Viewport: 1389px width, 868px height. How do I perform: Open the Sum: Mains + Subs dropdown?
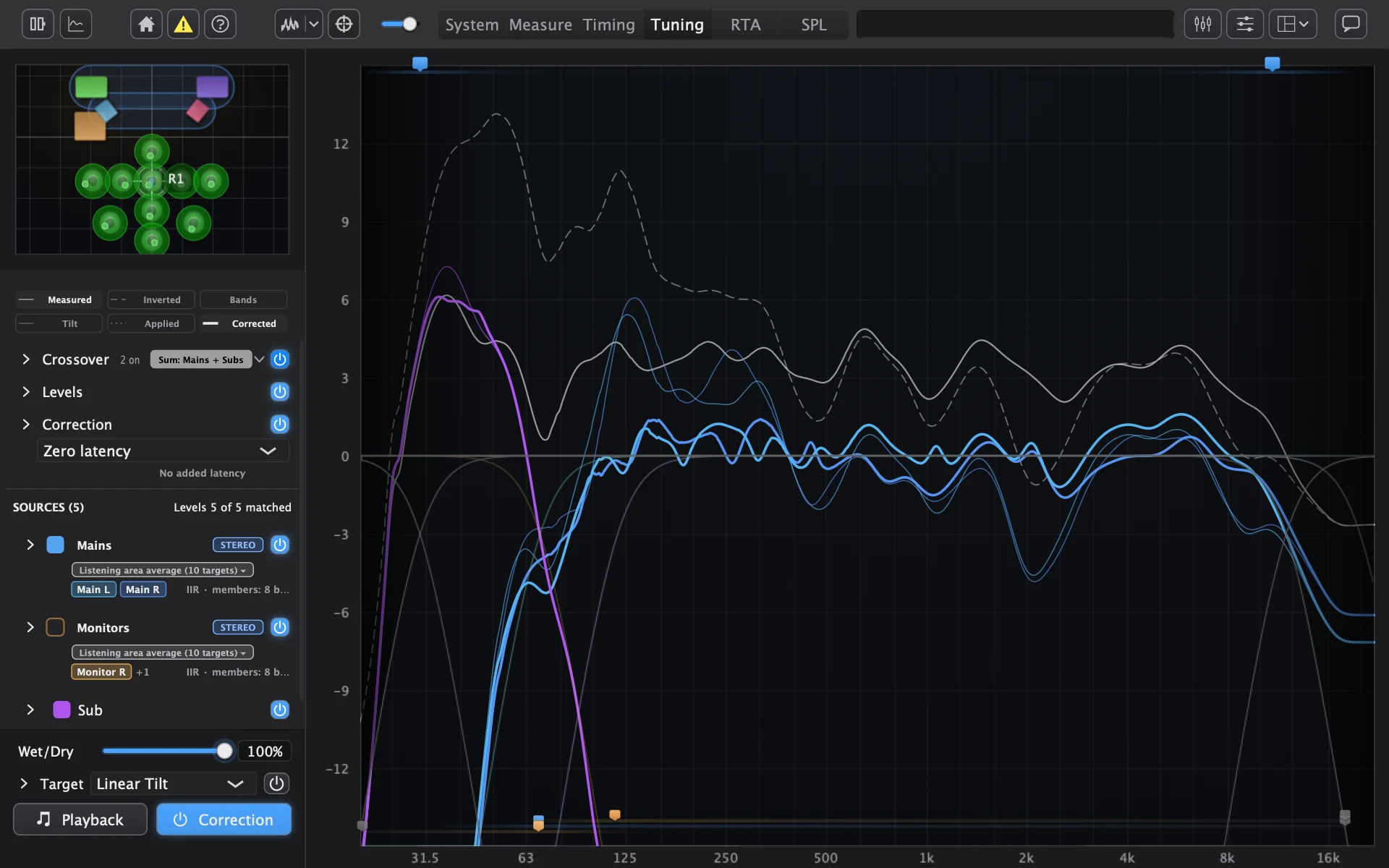(208, 359)
